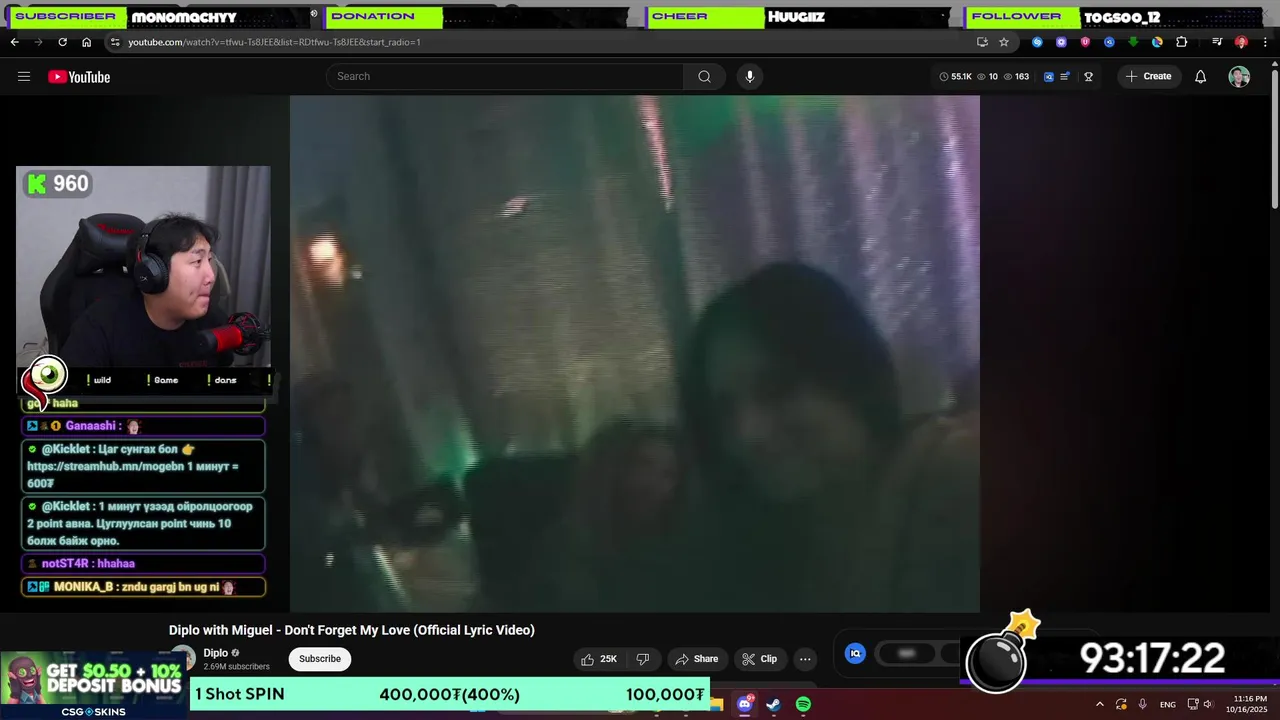1280x720 pixels.
Task: Open the Shazam extension icon
Action: [1037, 42]
